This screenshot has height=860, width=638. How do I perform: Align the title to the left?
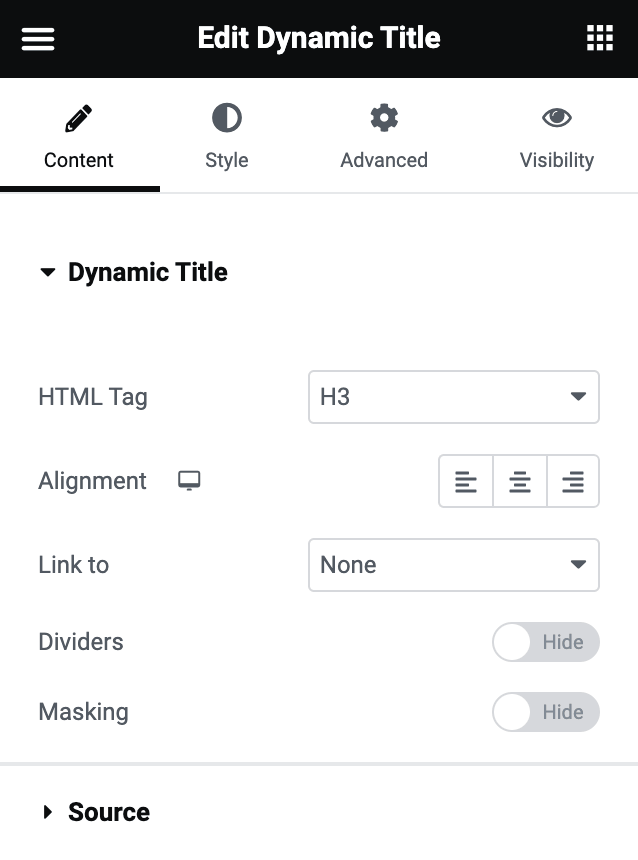[x=466, y=482]
